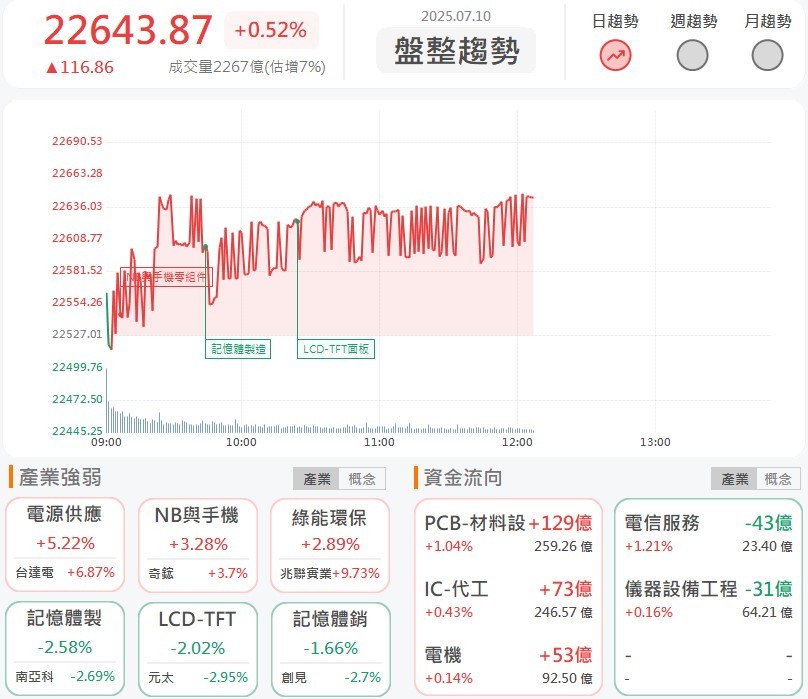
Task: Click the index value 22643.87
Action: (128, 29)
